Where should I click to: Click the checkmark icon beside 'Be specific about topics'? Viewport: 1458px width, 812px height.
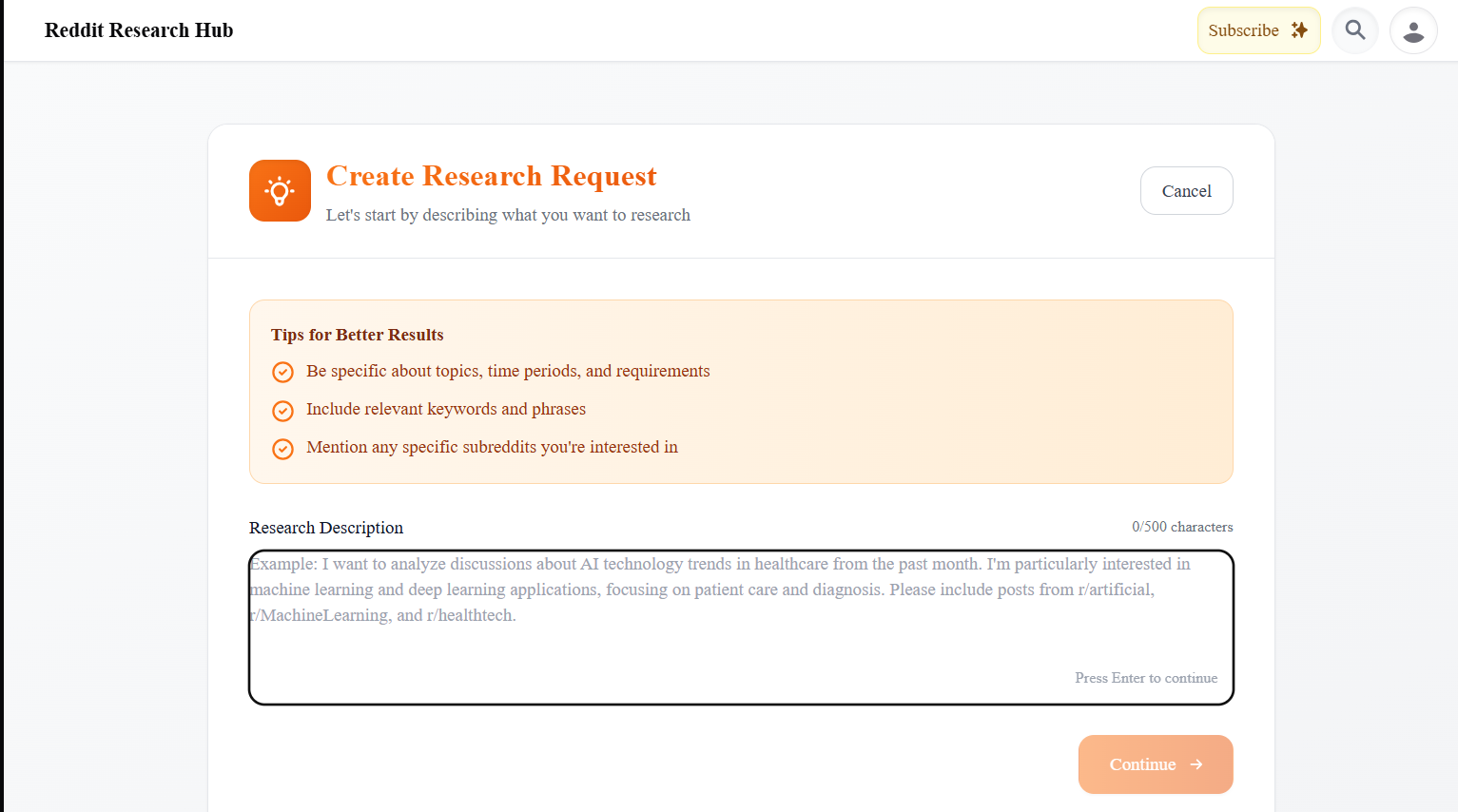(x=282, y=372)
